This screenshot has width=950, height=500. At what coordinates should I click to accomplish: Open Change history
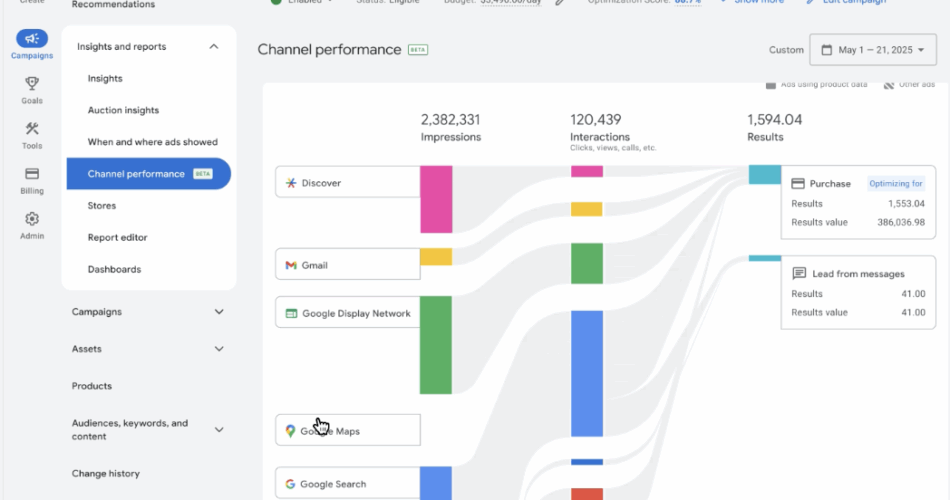click(105, 473)
